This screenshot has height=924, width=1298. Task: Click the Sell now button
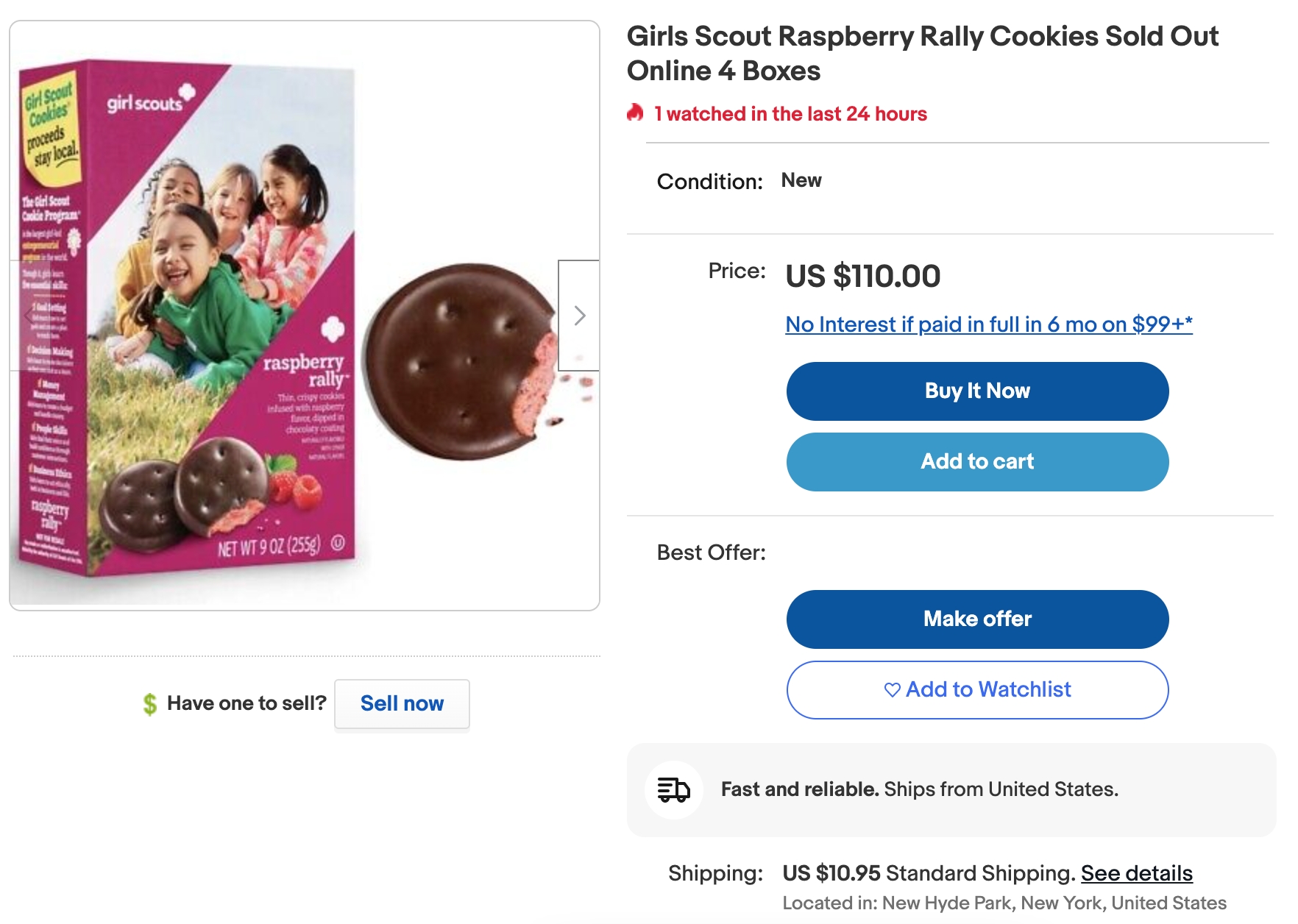[x=402, y=704]
